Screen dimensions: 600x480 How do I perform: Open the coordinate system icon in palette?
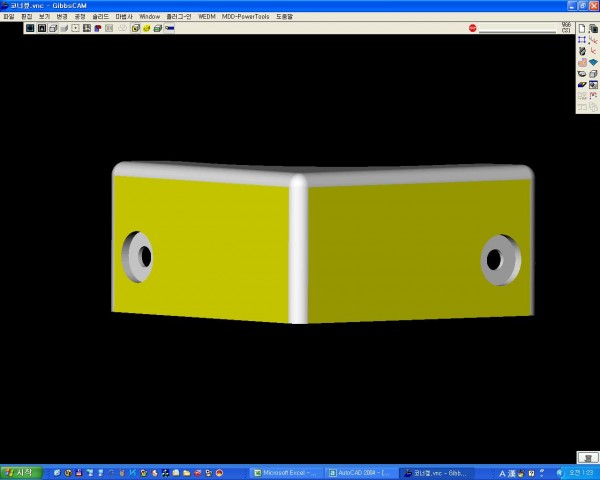pos(593,39)
